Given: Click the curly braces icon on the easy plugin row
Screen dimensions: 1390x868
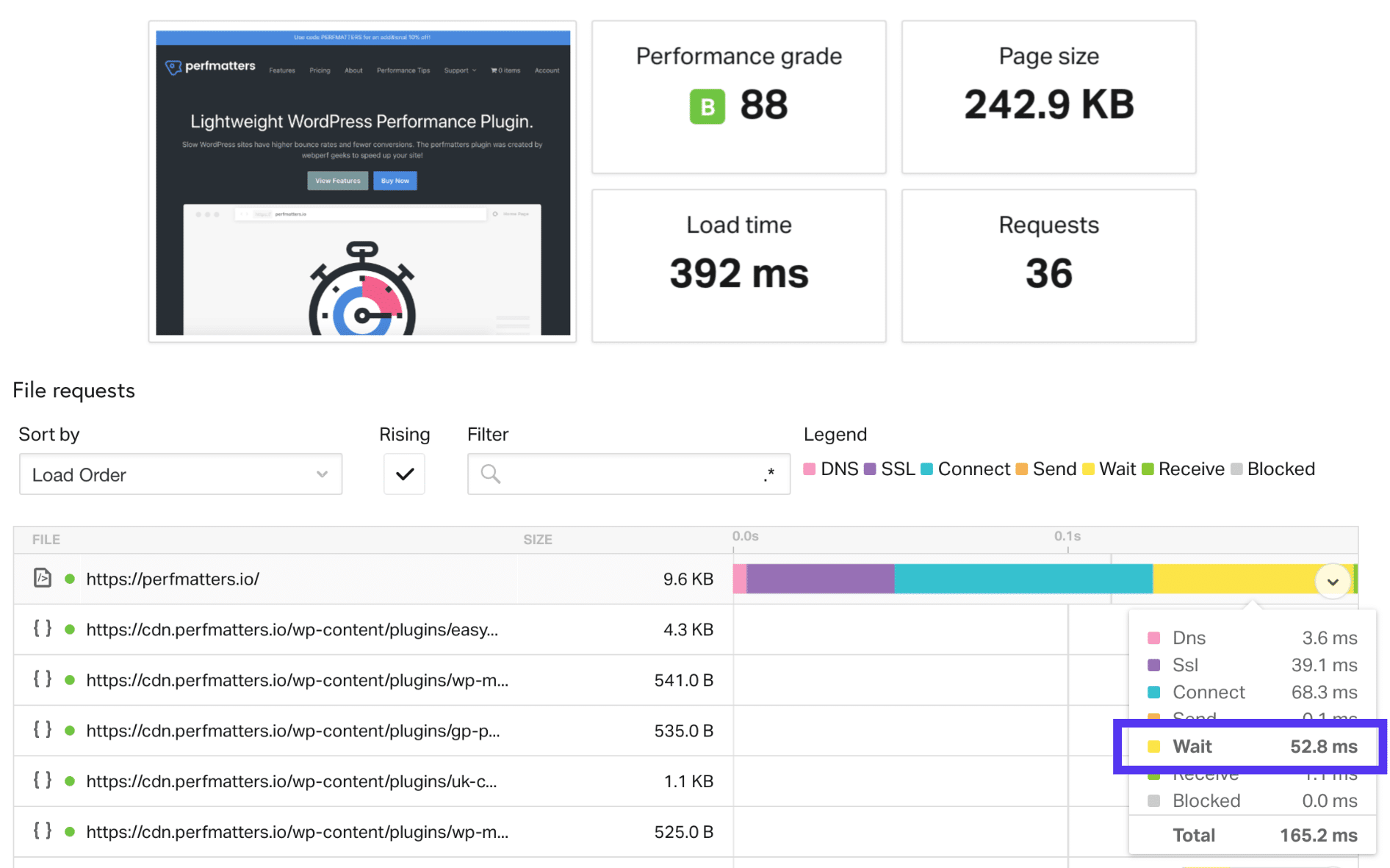Looking at the screenshot, I should click(42, 629).
